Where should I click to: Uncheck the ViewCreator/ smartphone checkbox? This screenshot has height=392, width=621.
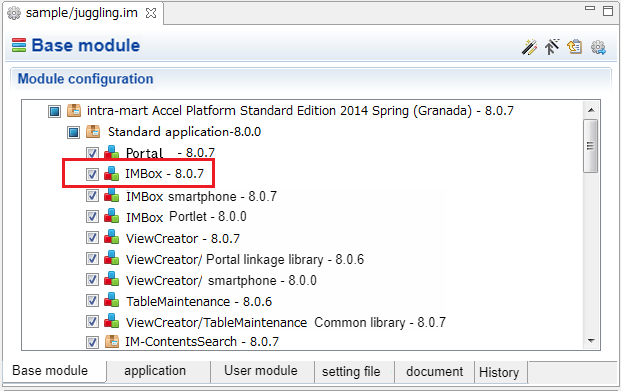(92, 280)
